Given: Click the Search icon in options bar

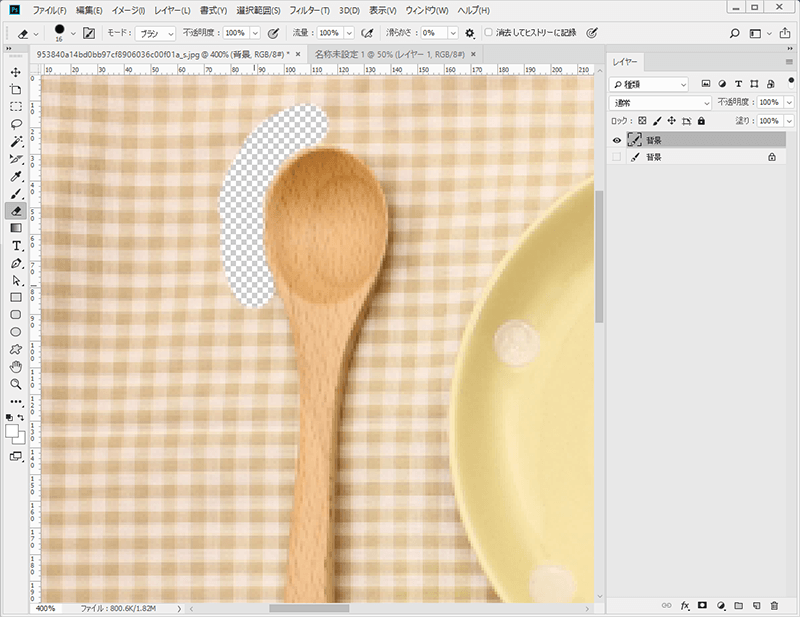Looking at the screenshot, I should point(734,33).
